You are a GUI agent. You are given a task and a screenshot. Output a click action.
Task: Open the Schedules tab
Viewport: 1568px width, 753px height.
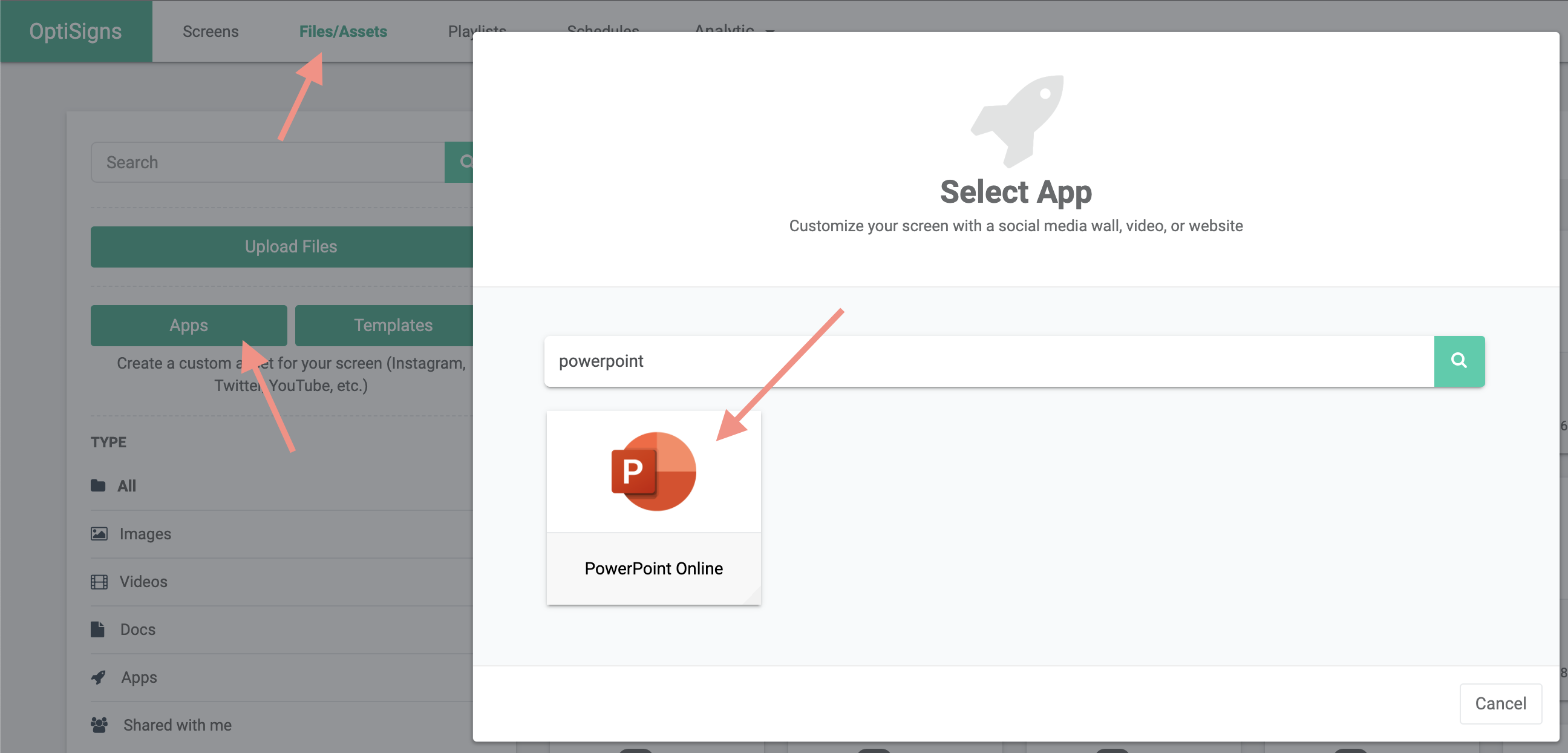(603, 28)
